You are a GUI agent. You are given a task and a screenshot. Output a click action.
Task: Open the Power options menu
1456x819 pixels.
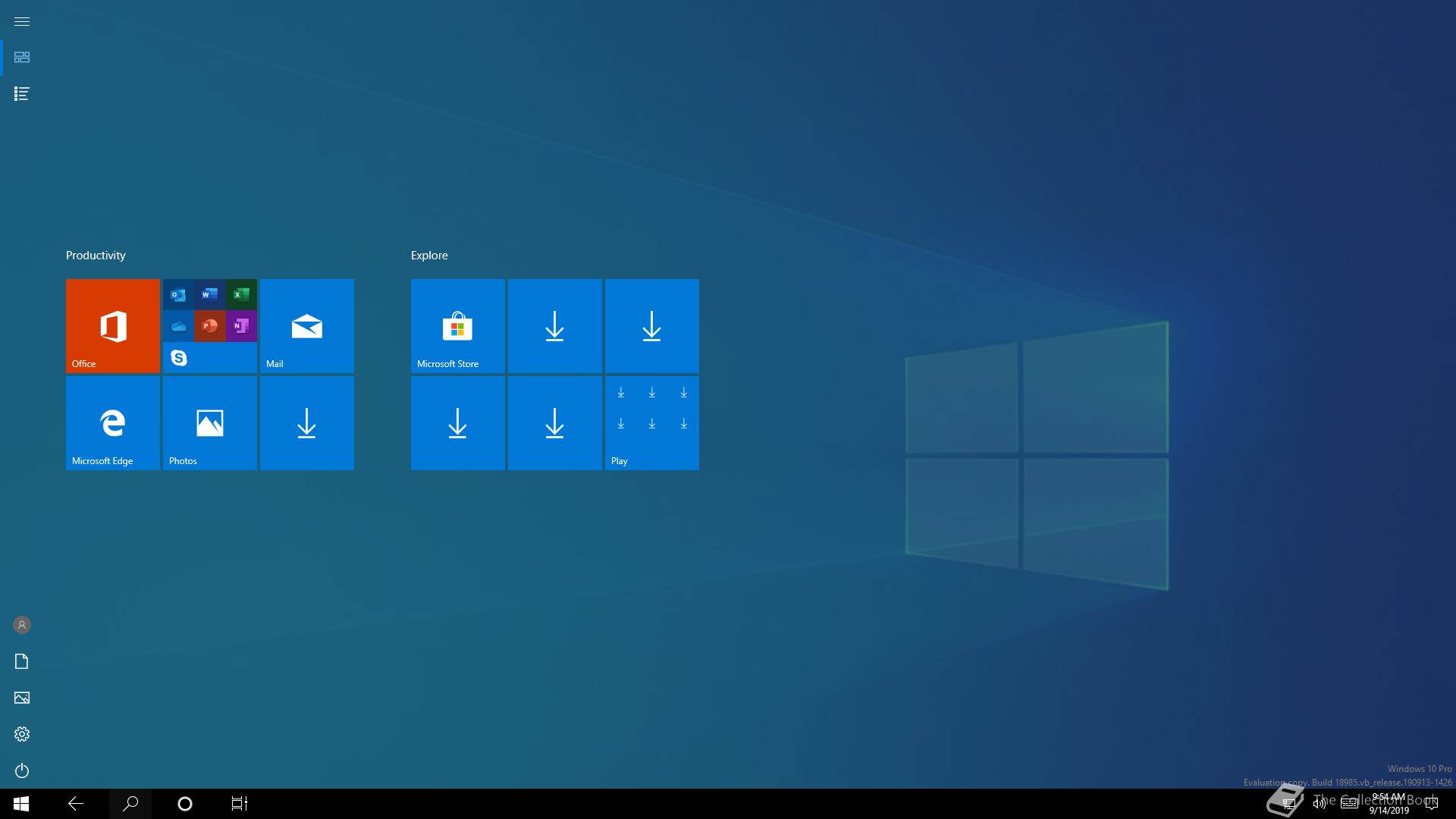coord(22,770)
